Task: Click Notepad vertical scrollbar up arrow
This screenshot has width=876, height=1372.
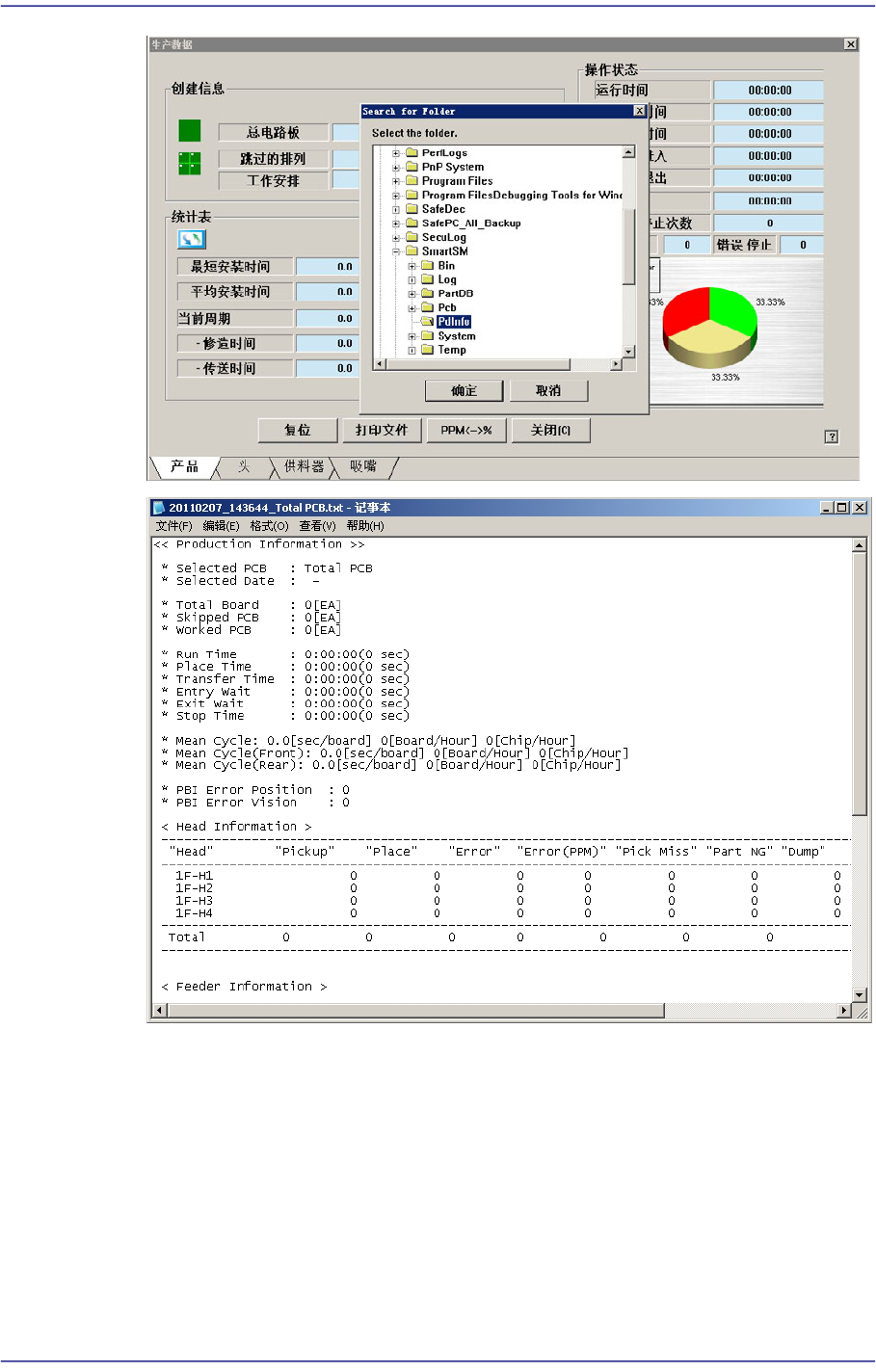Action: 860,545
